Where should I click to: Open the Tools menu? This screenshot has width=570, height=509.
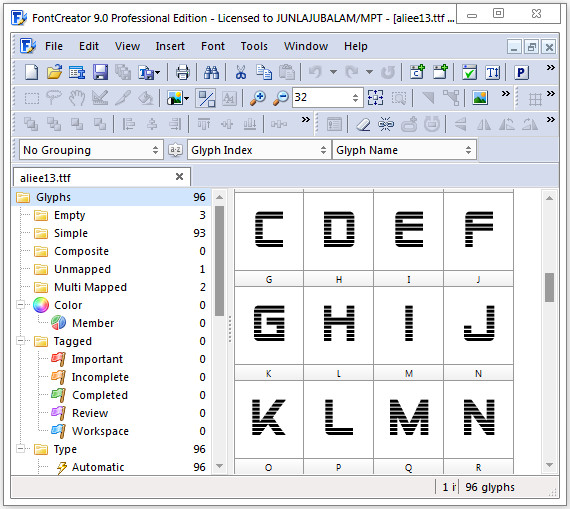(x=254, y=46)
